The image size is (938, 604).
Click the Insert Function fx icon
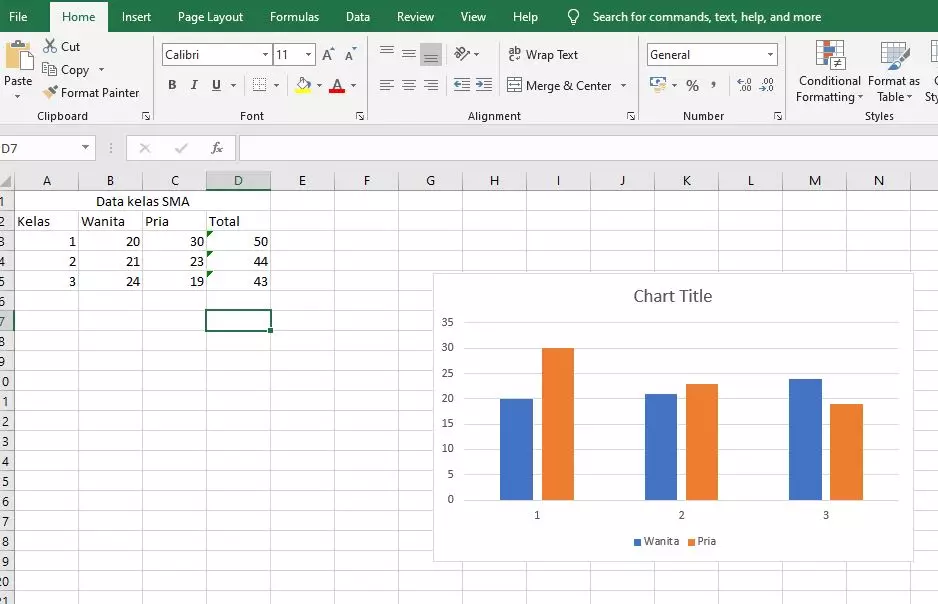click(218, 148)
